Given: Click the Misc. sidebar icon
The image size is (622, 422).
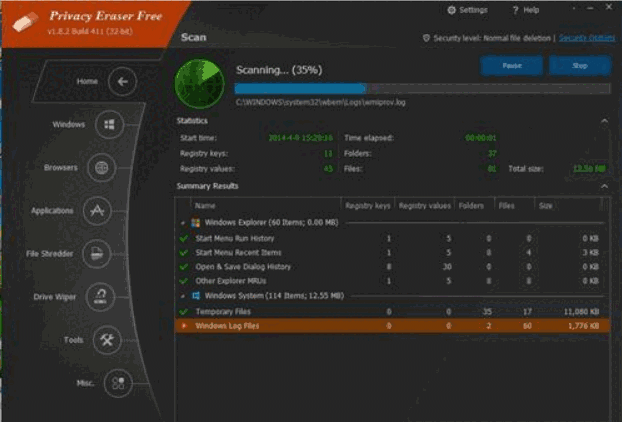Looking at the screenshot, I should 119,383.
